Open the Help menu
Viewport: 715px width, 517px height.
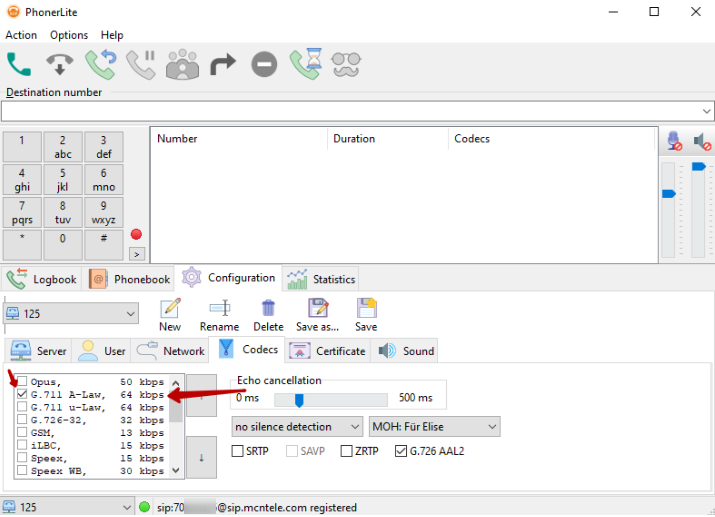pos(112,35)
